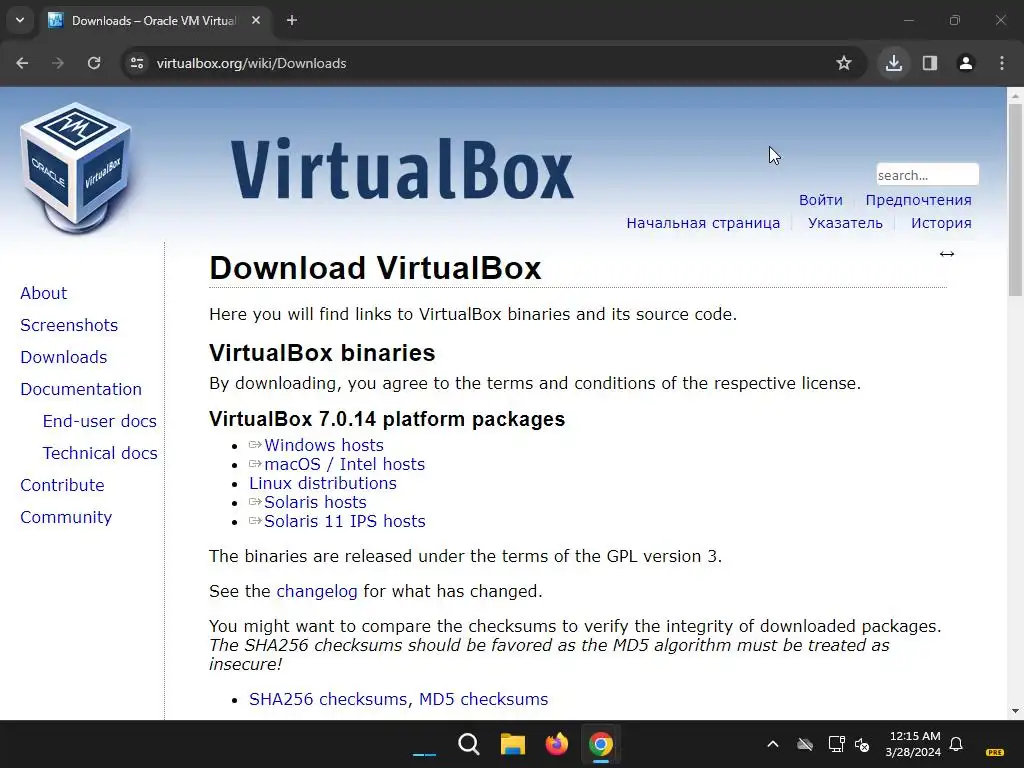
Task: Open the Linux distributions link
Action: (x=323, y=483)
